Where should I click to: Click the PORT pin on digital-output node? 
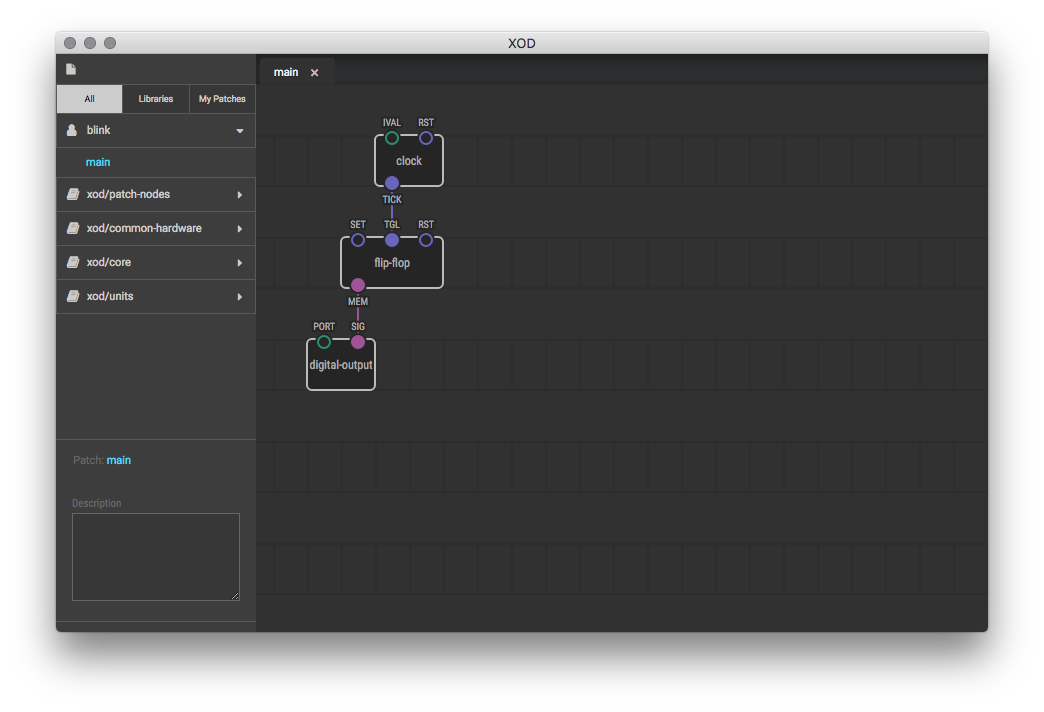click(324, 342)
